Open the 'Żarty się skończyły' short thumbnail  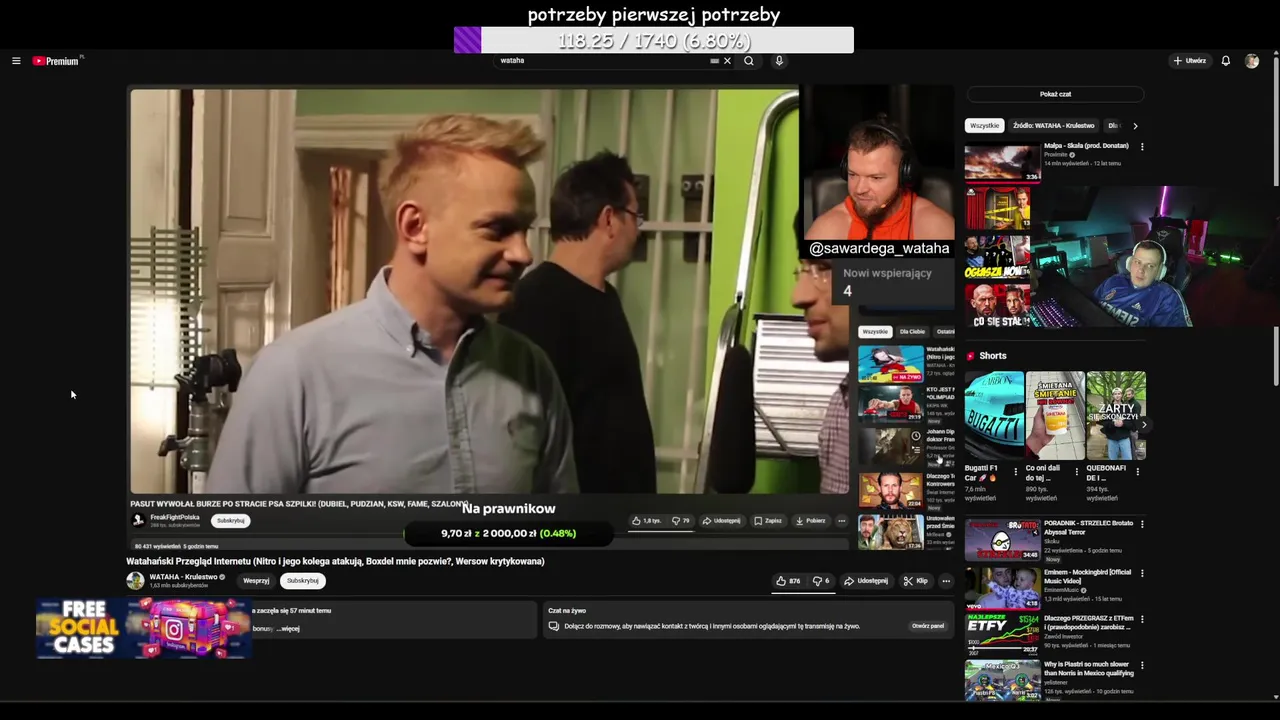(x=1116, y=416)
